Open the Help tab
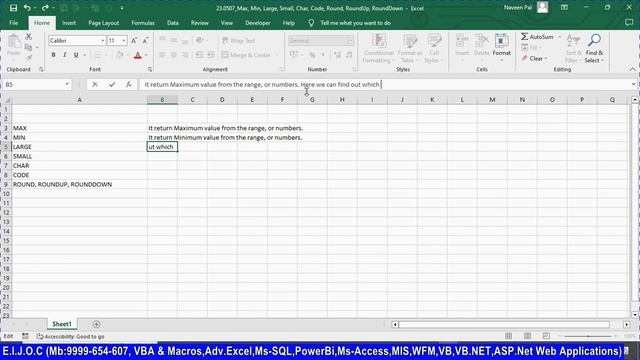 pos(289,23)
